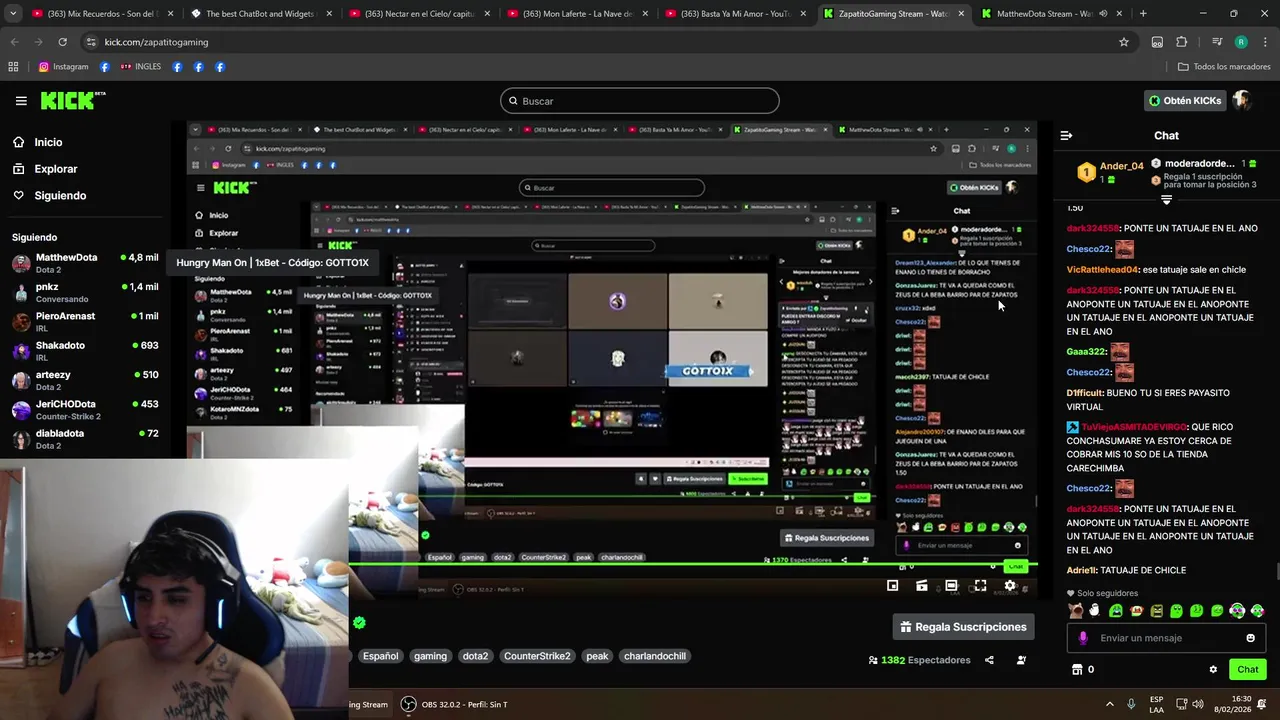
Task: Open PieroArenast followed channel
Action: [85, 321]
